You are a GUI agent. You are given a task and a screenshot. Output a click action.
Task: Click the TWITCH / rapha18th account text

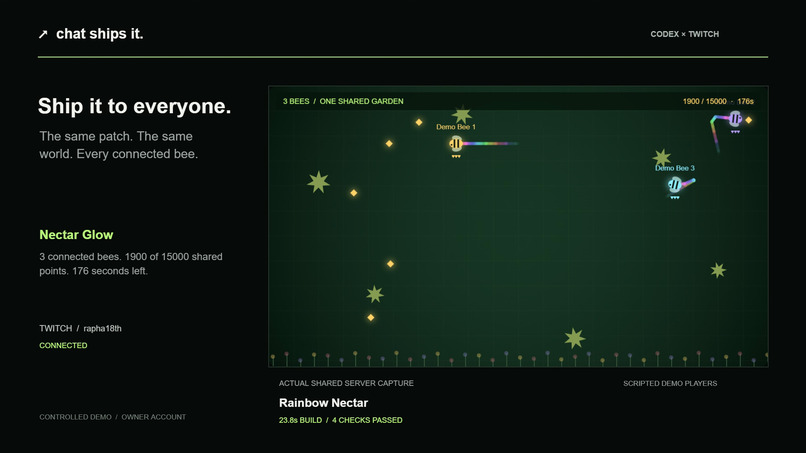(81, 328)
